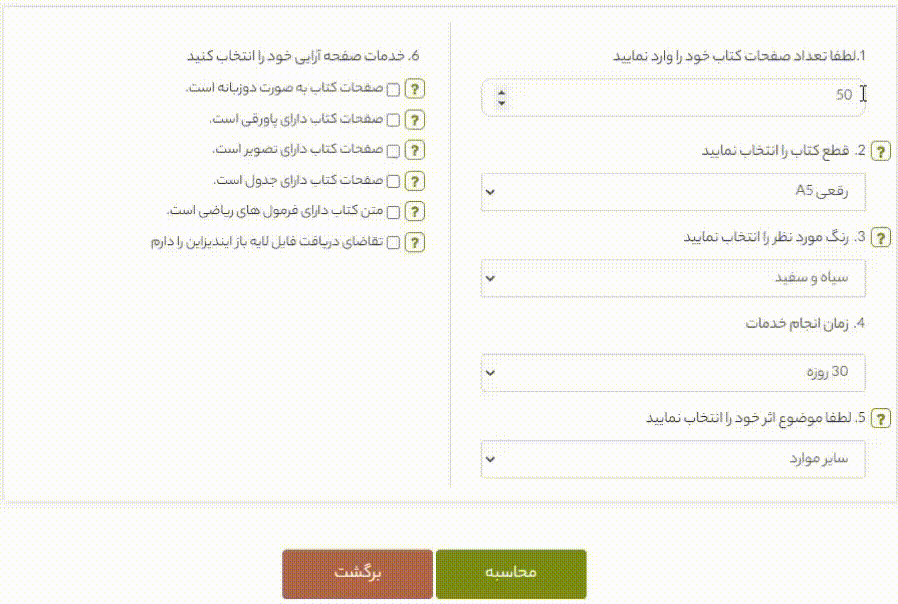Open the color dropdown showing 'سیاه و سفید'

coord(672,278)
